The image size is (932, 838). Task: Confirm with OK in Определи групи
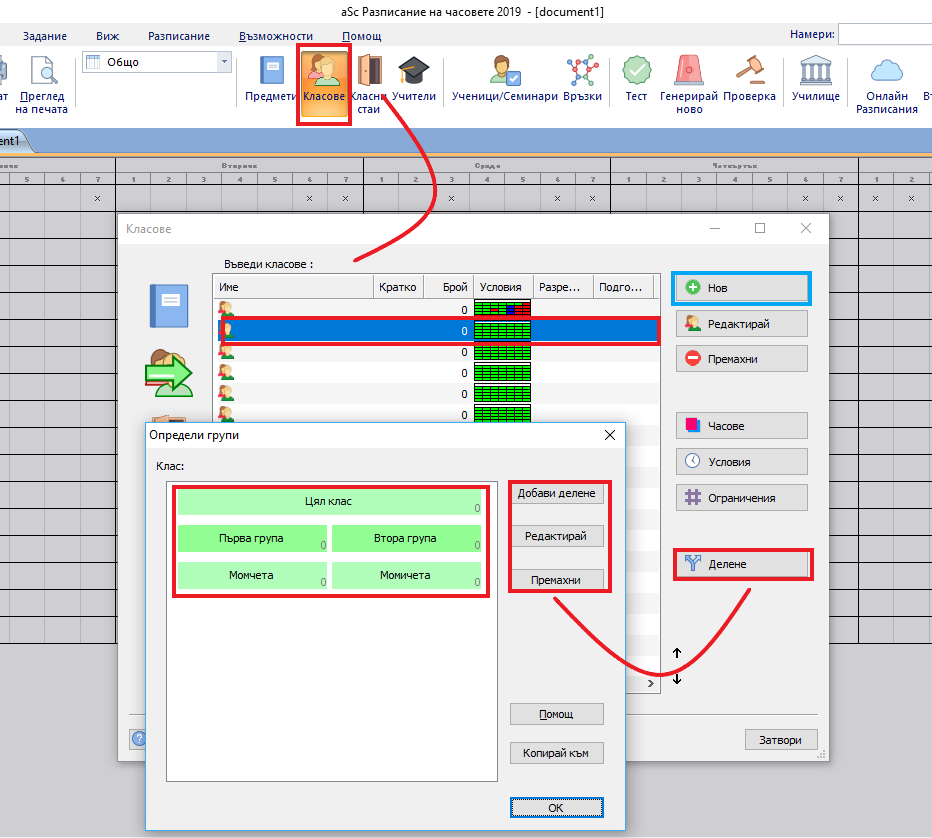555,807
